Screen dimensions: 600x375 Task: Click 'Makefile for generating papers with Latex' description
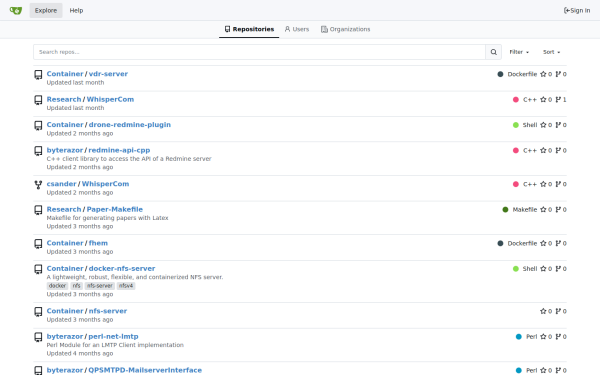tap(108, 218)
